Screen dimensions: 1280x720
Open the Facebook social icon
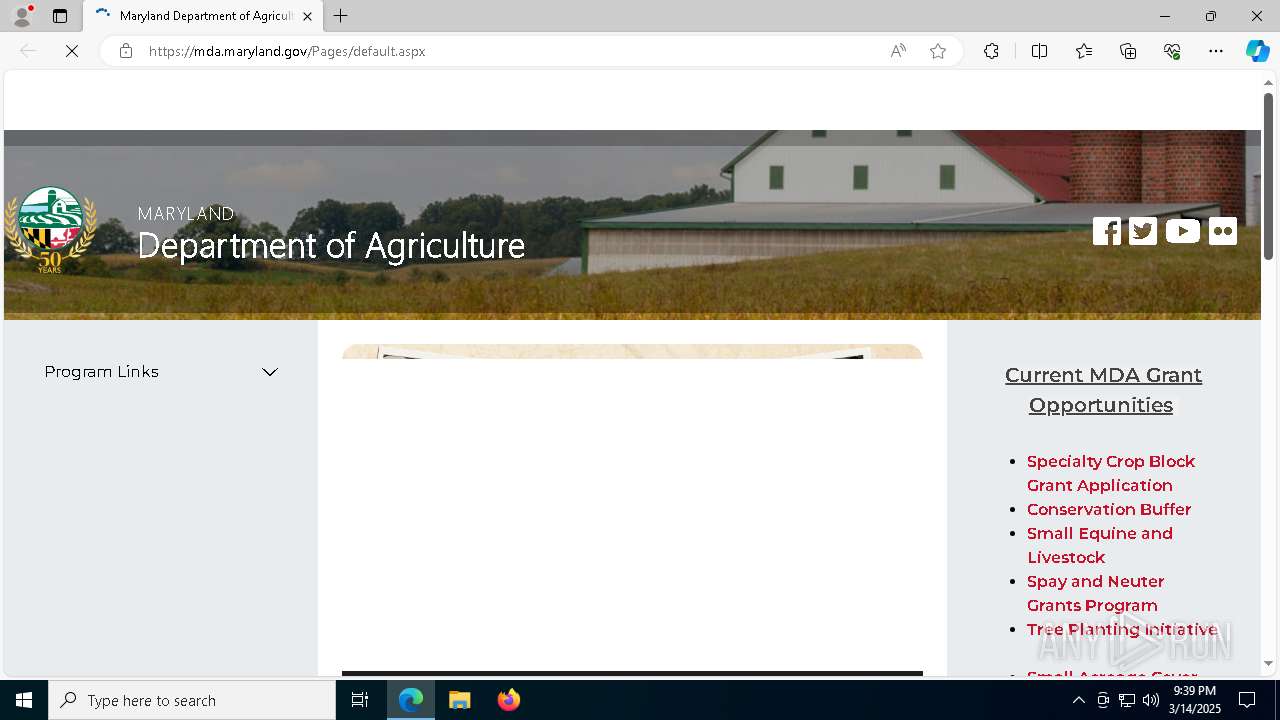1106,231
